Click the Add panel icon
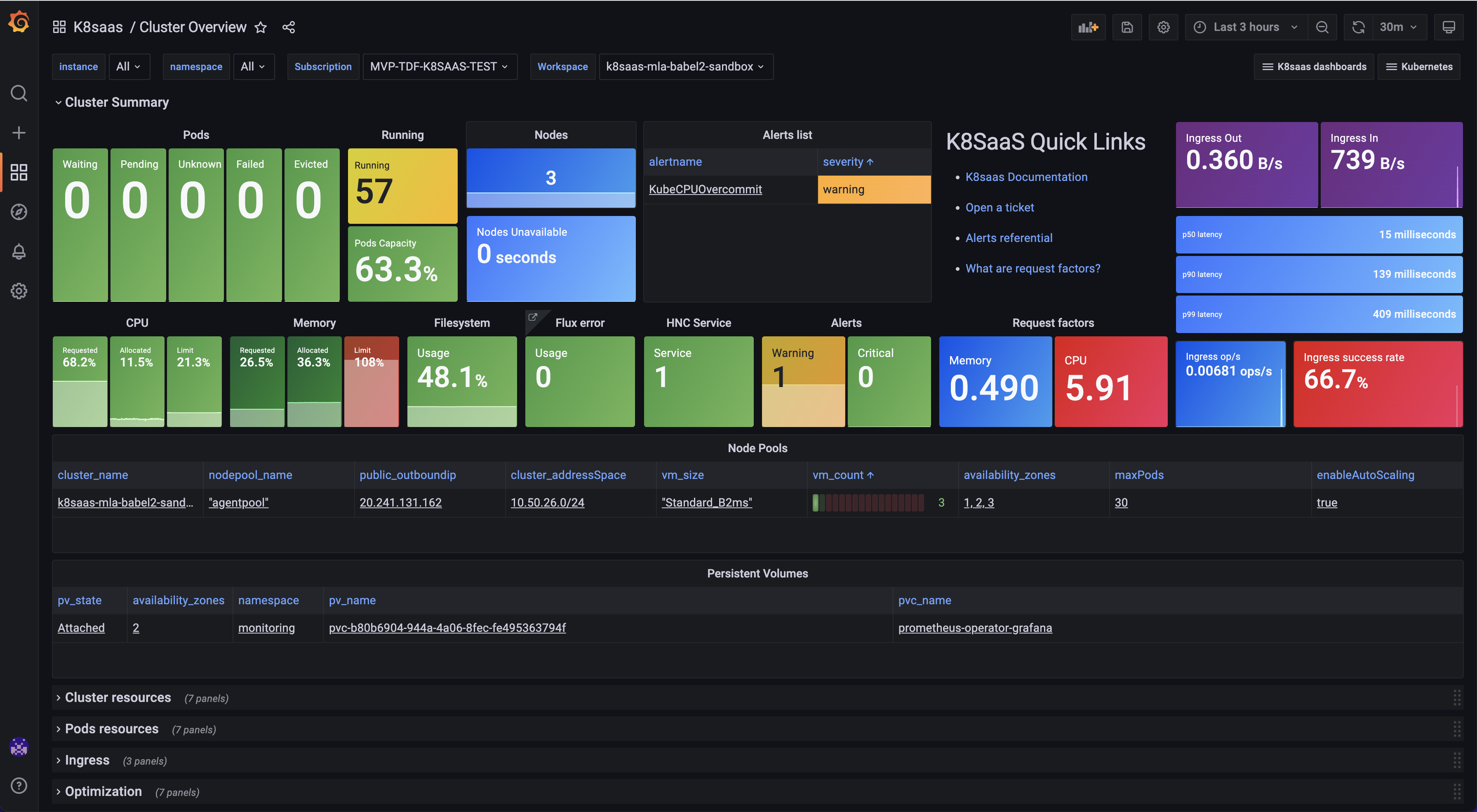 [x=1088, y=27]
